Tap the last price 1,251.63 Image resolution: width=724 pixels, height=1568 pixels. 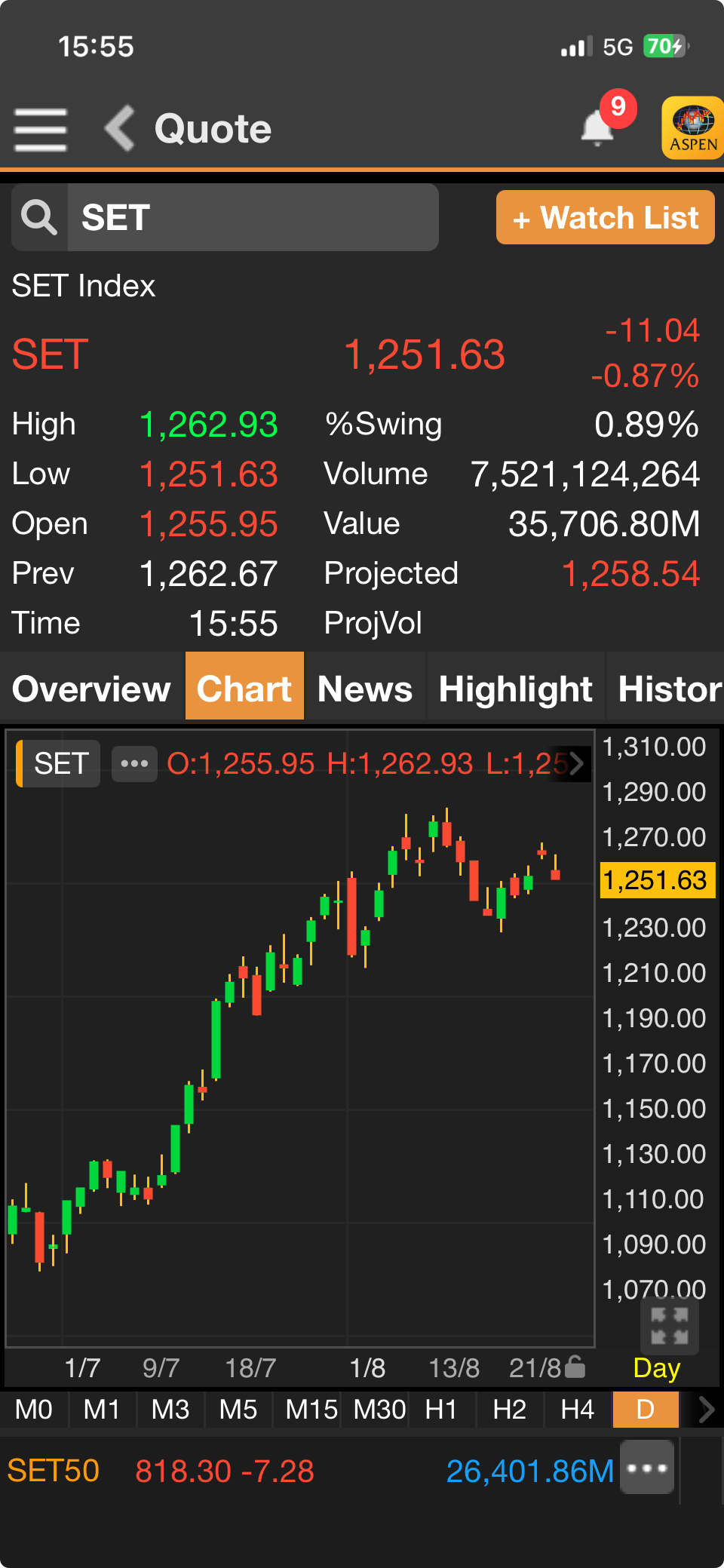[424, 354]
